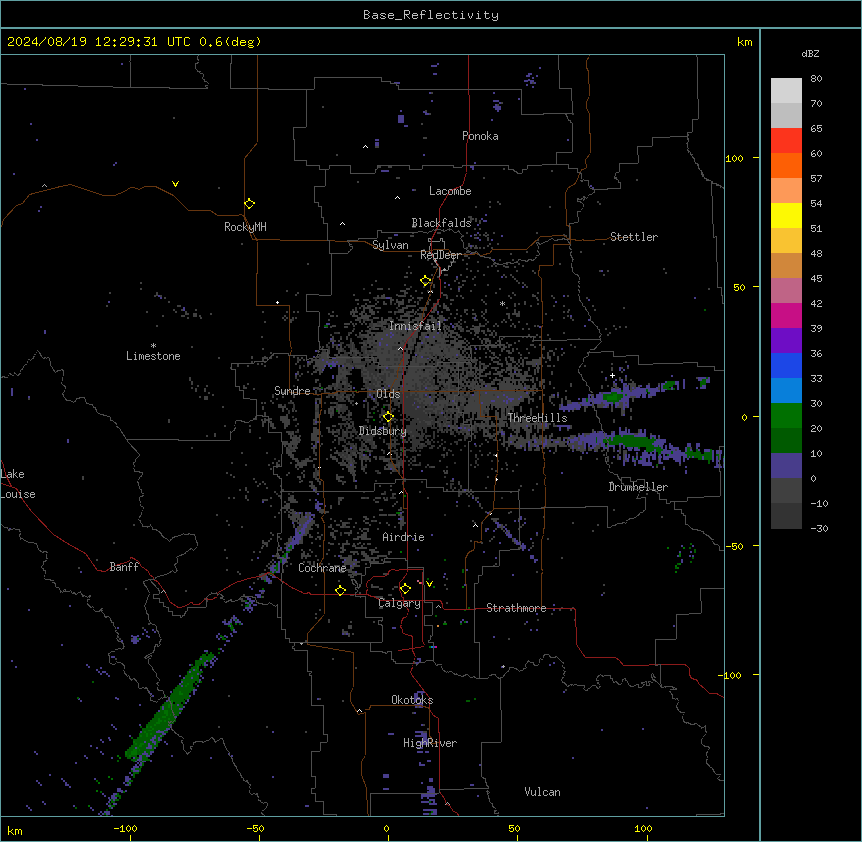Click the white caret marker left of Lacombe

tap(397, 198)
